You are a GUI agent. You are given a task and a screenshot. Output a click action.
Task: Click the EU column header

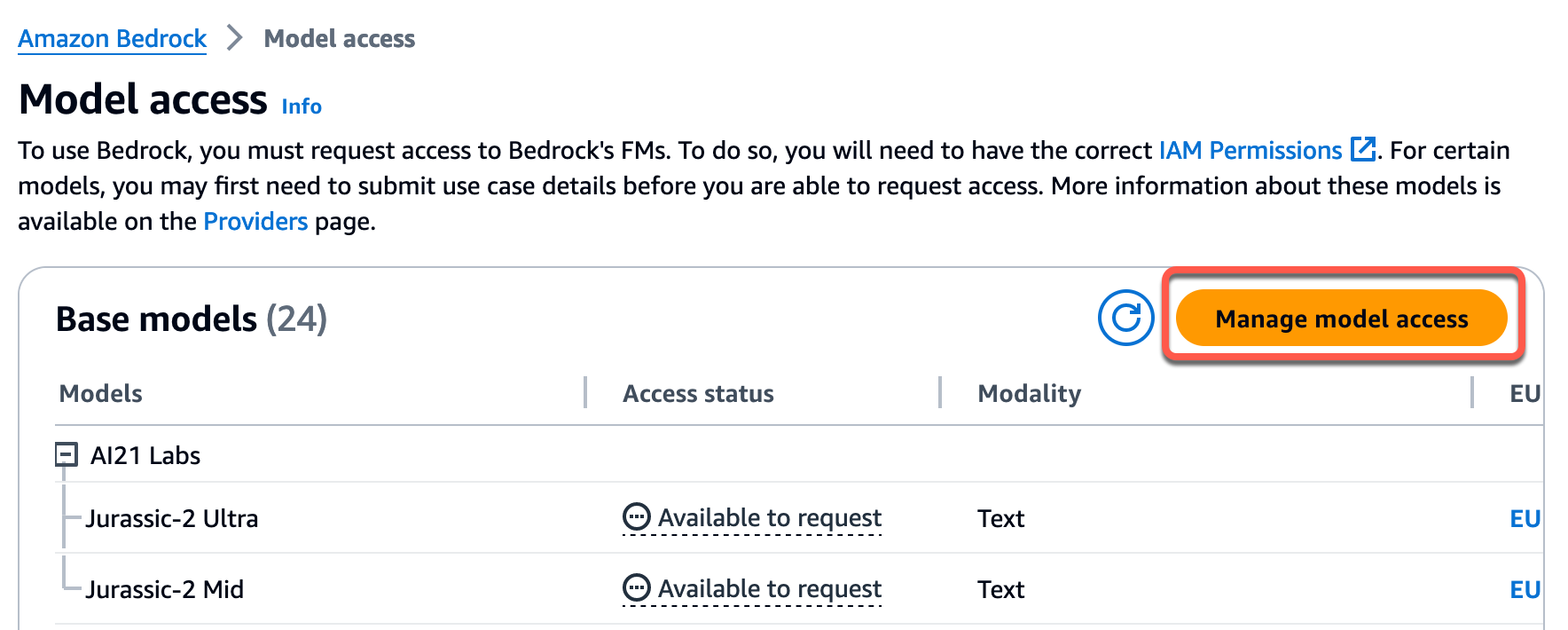pyautogui.click(x=1525, y=393)
